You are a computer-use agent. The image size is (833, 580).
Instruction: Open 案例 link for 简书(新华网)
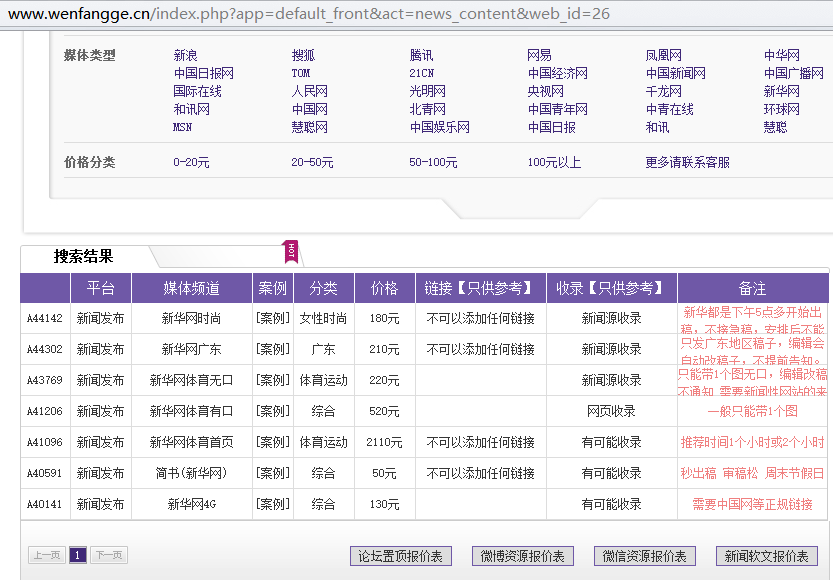click(x=272, y=474)
